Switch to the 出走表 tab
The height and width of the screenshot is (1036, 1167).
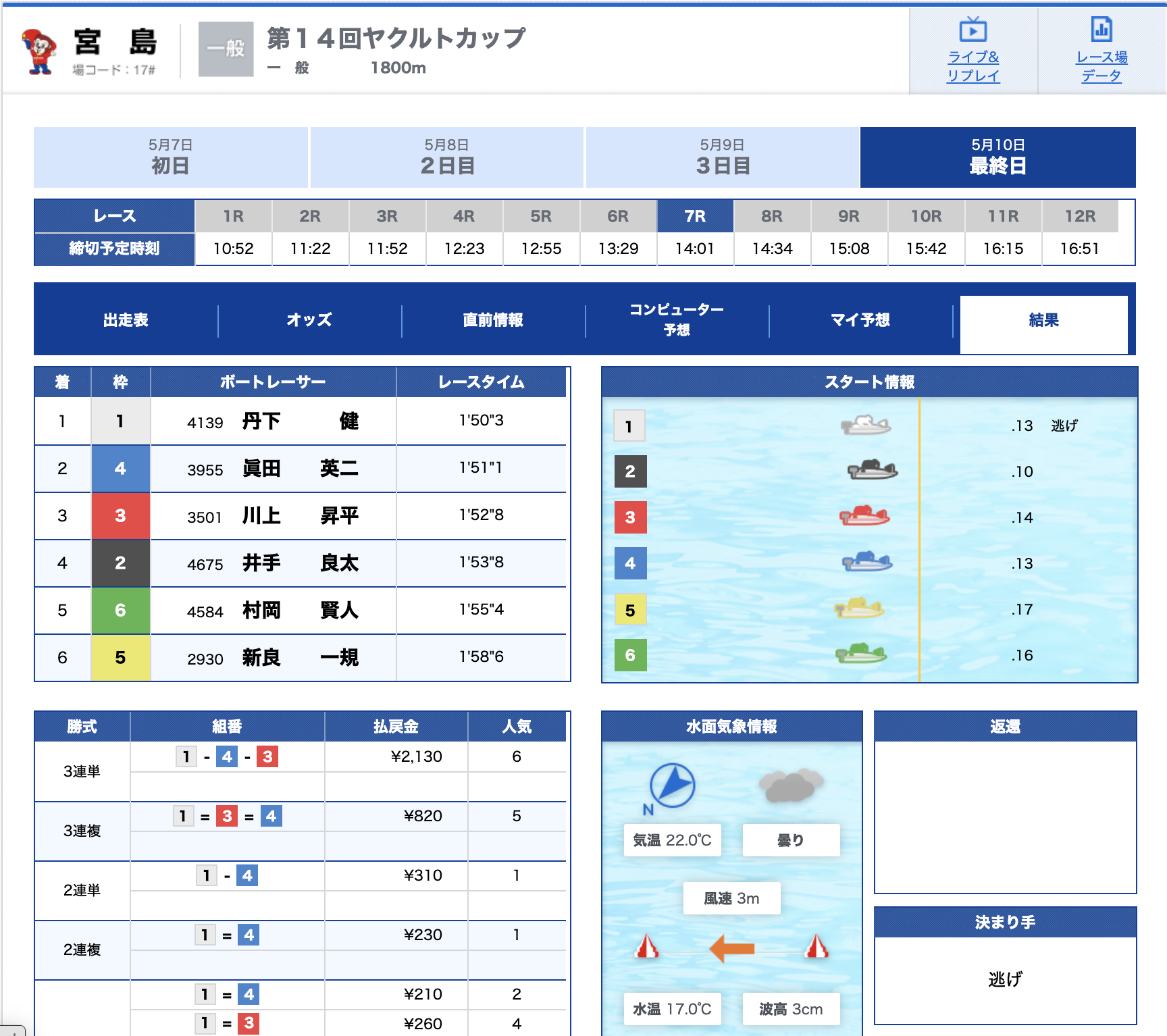[x=126, y=320]
